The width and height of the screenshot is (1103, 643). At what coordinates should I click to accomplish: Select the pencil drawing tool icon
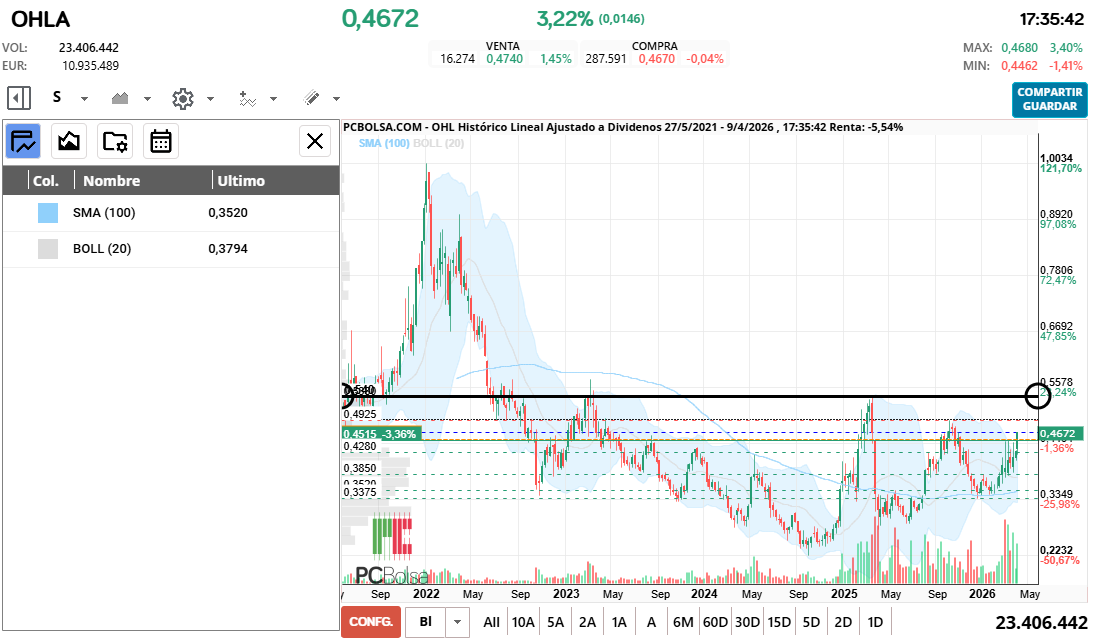pos(311,98)
